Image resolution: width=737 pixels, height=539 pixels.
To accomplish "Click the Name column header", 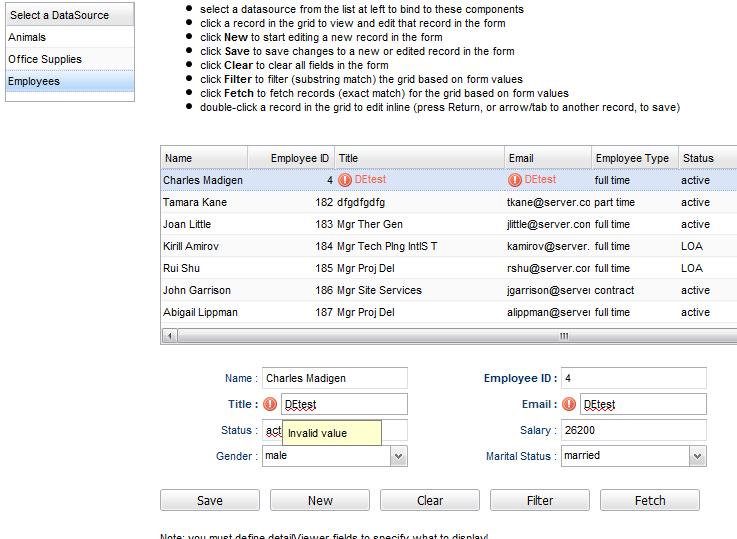I will point(204,158).
